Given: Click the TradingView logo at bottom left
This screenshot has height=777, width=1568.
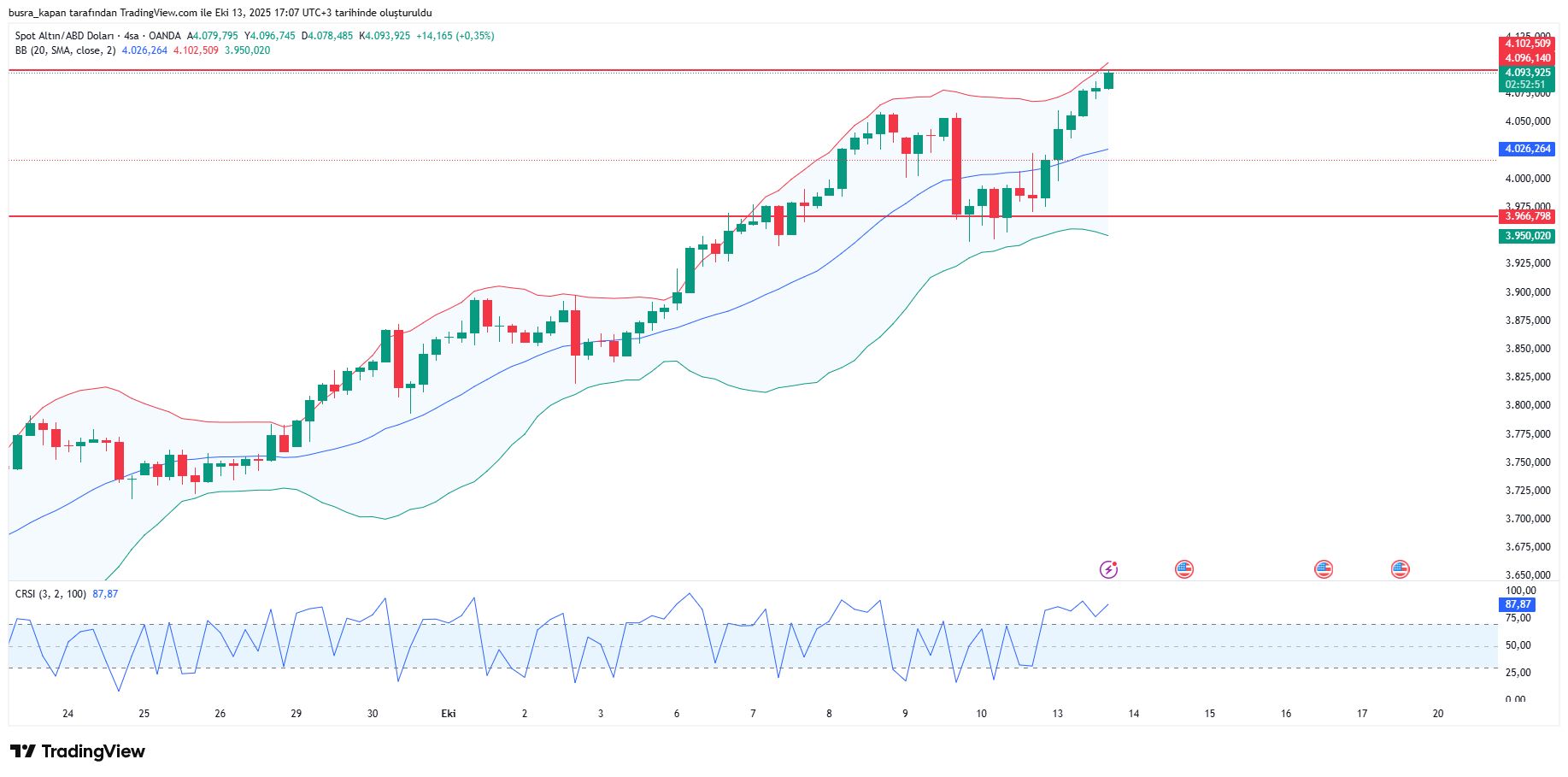Looking at the screenshot, I should click(x=78, y=751).
